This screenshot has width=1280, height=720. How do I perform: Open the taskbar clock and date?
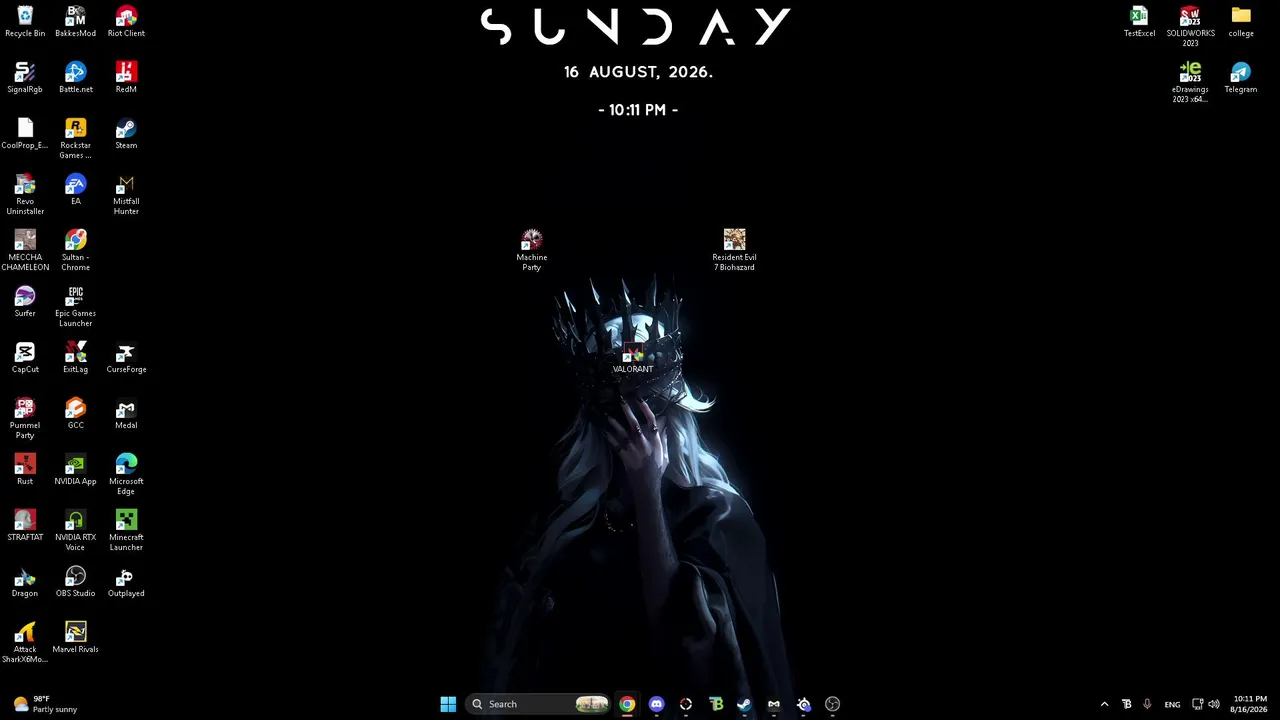click(1250, 704)
